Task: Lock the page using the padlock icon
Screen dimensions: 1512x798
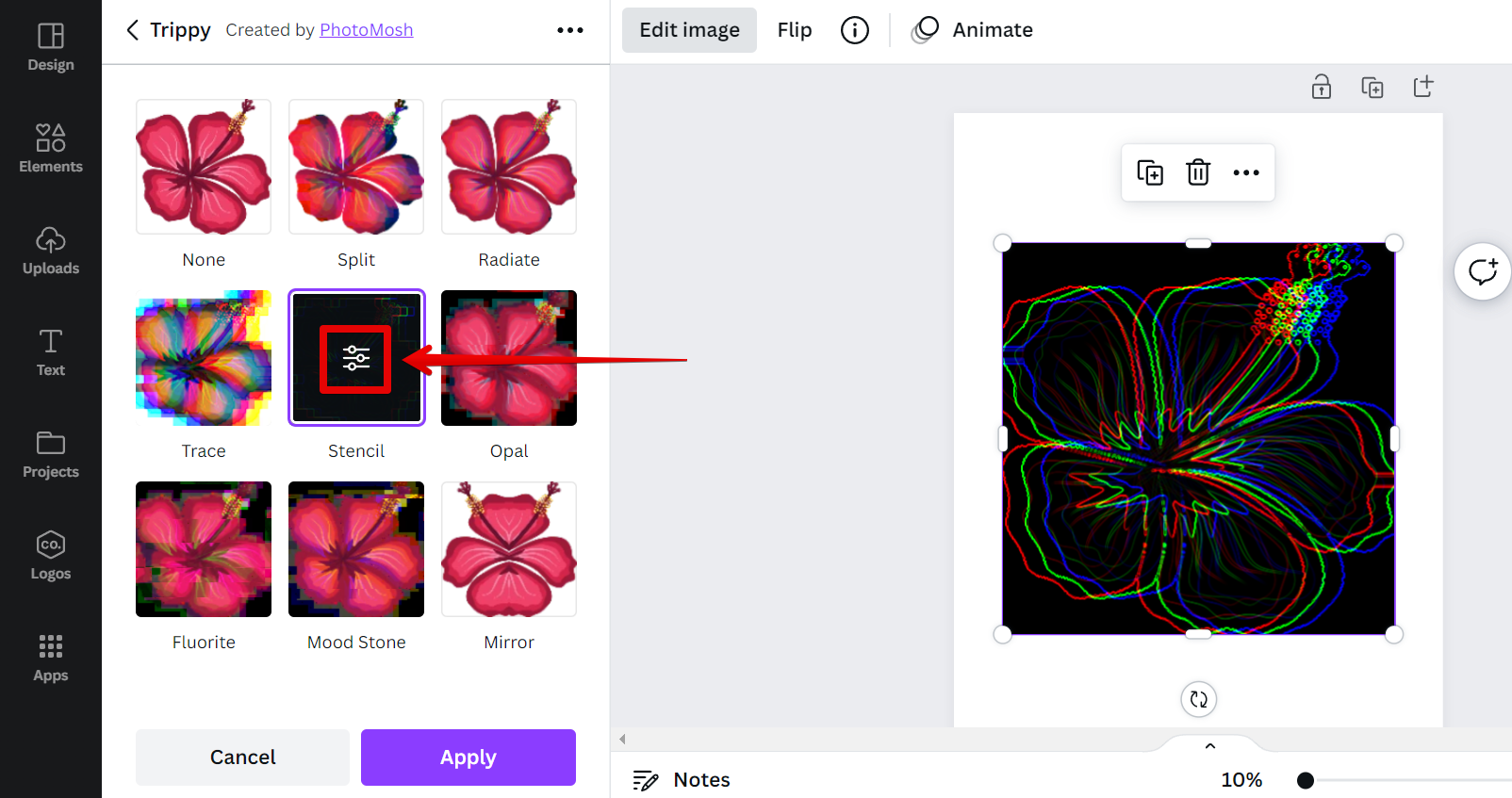Action: [x=1322, y=87]
